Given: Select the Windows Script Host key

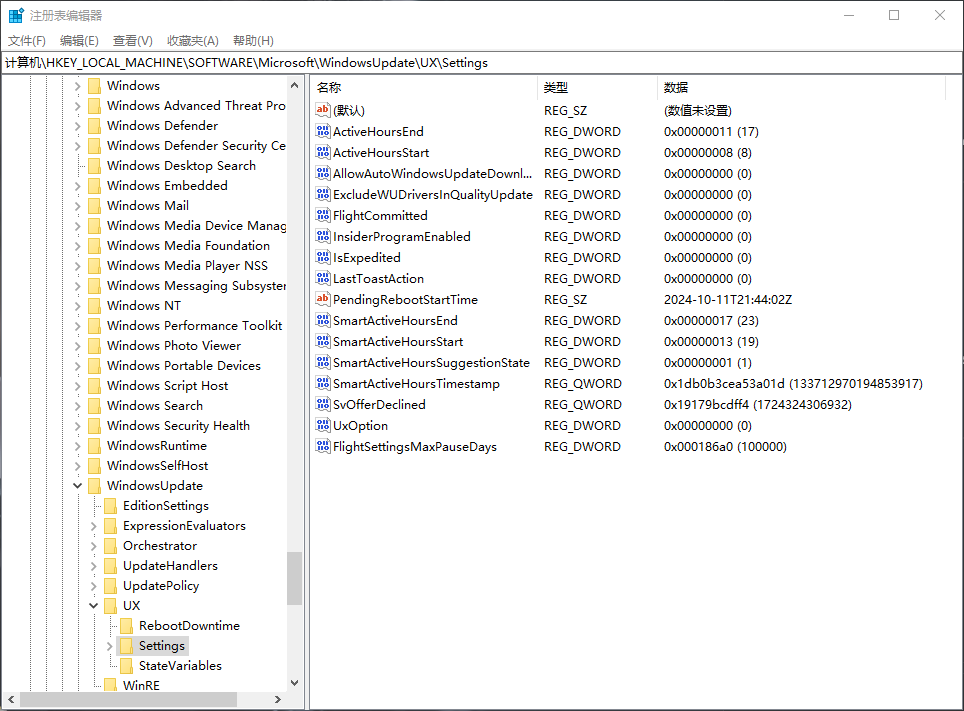Looking at the screenshot, I should pos(167,386).
